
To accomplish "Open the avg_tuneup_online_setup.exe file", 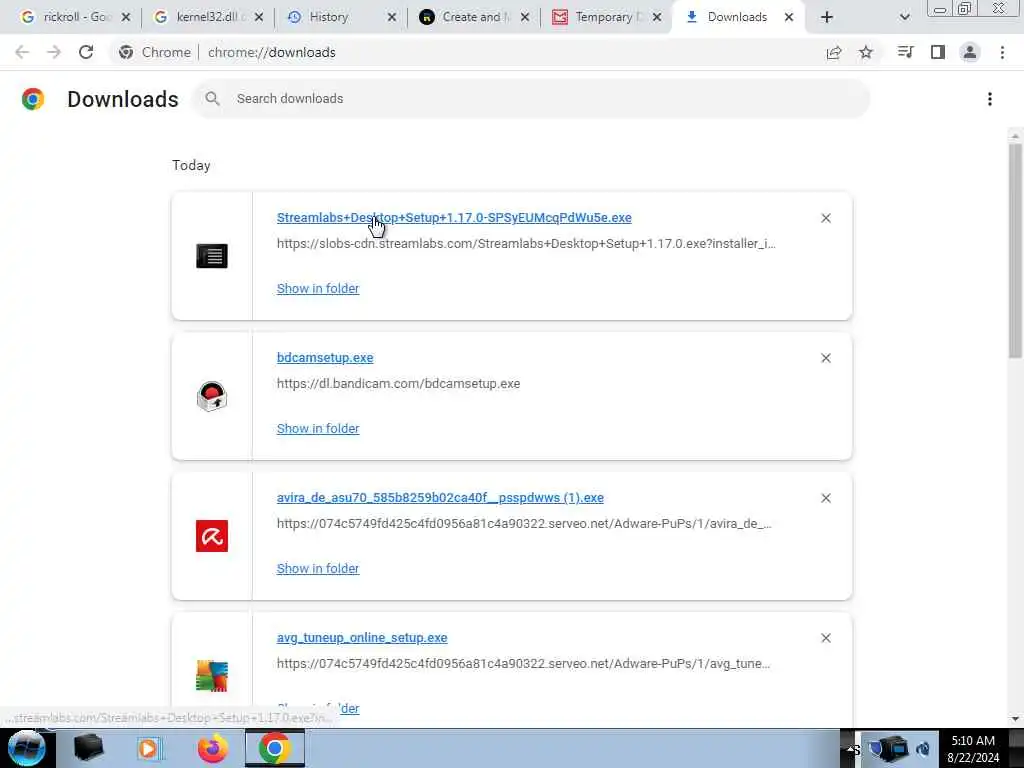I will point(362,638).
